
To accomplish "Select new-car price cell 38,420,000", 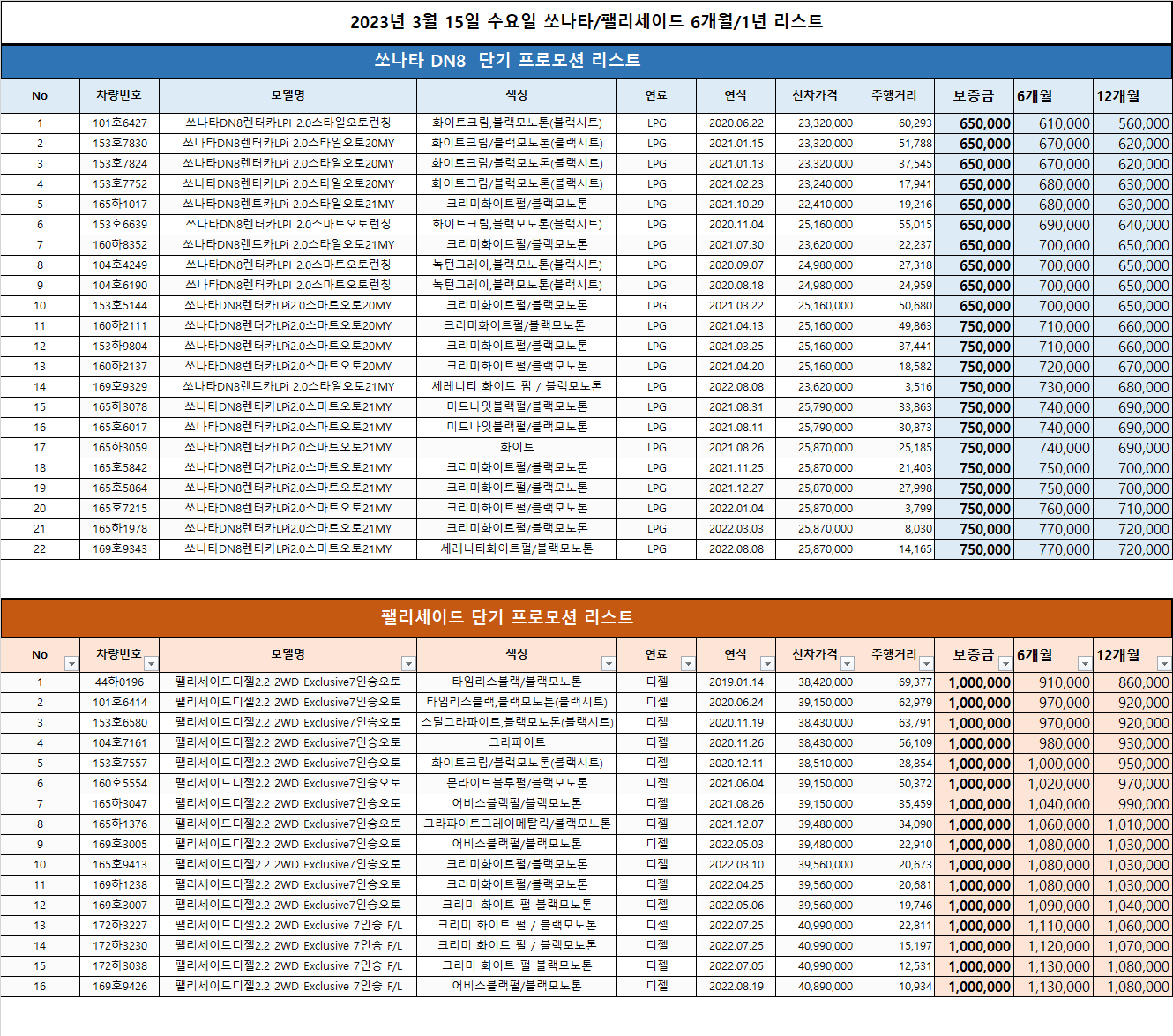I will 815,682.
